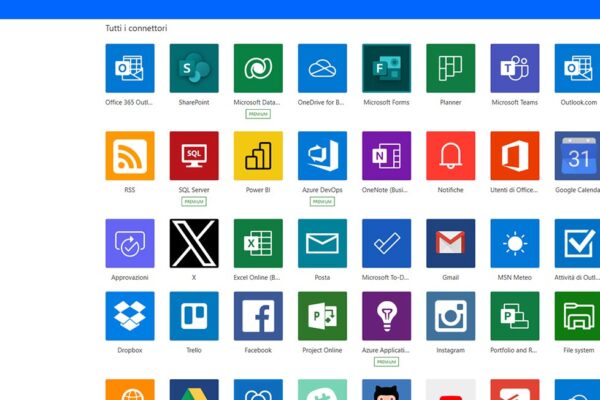
Task: Select the Azure Application Insights connector
Action: pyautogui.click(x=386, y=316)
